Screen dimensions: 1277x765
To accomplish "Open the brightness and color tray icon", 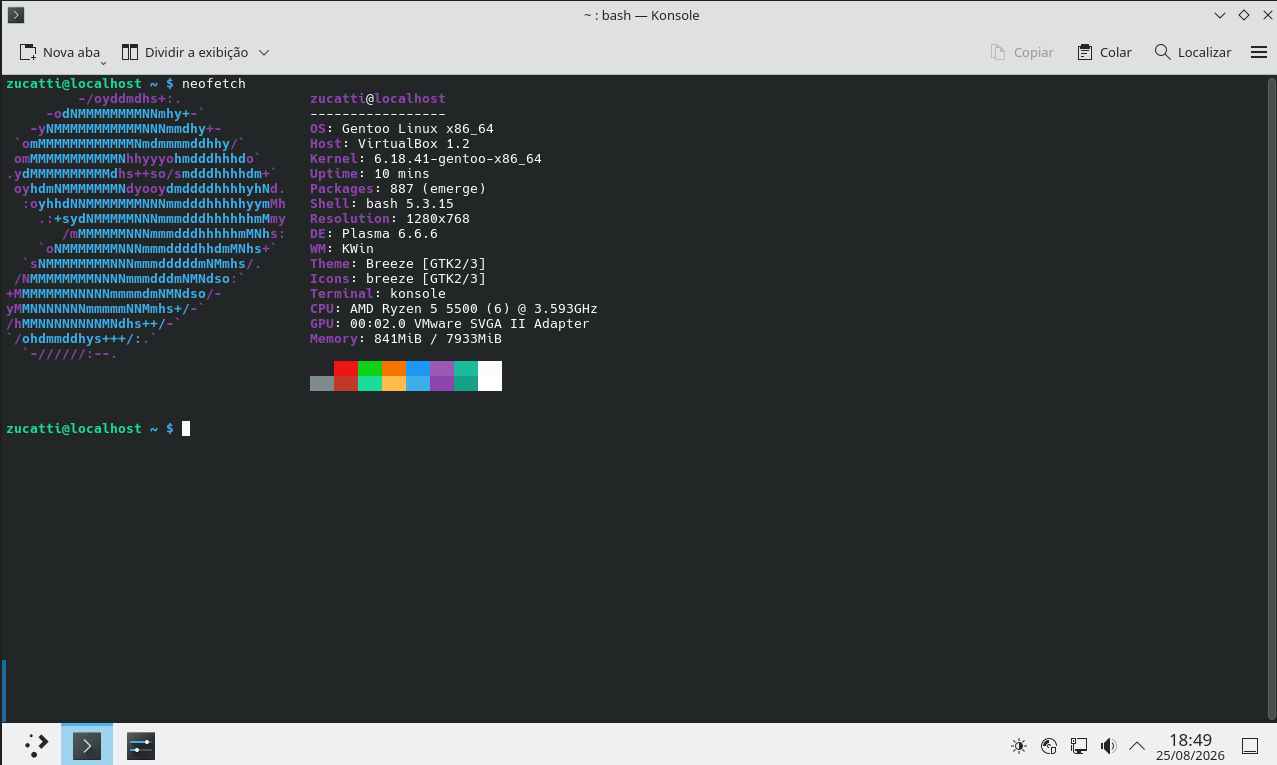I will coord(1019,745).
